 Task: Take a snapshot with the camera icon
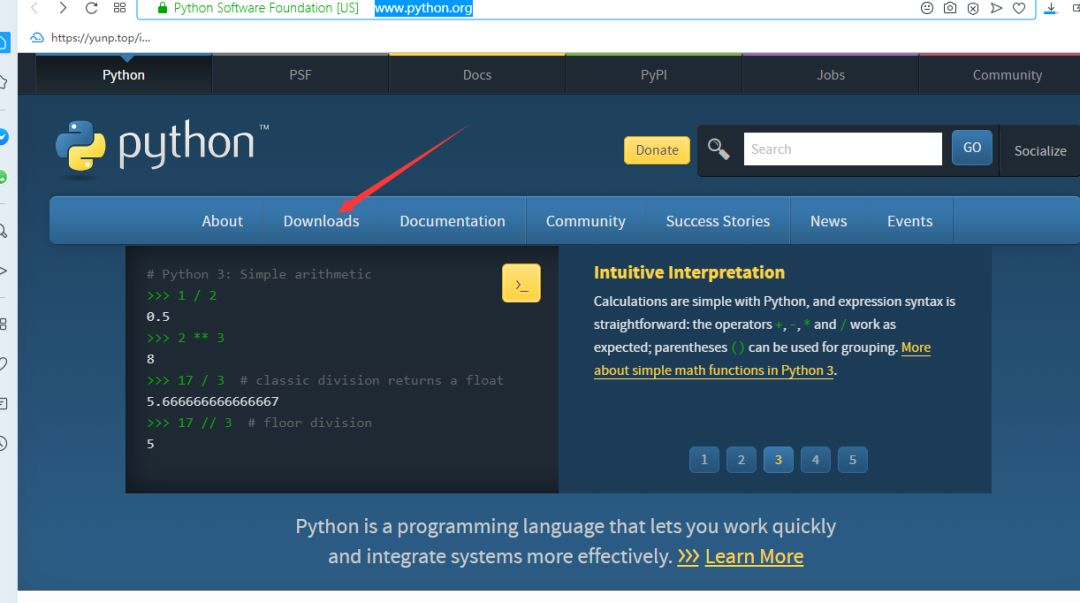(x=950, y=8)
